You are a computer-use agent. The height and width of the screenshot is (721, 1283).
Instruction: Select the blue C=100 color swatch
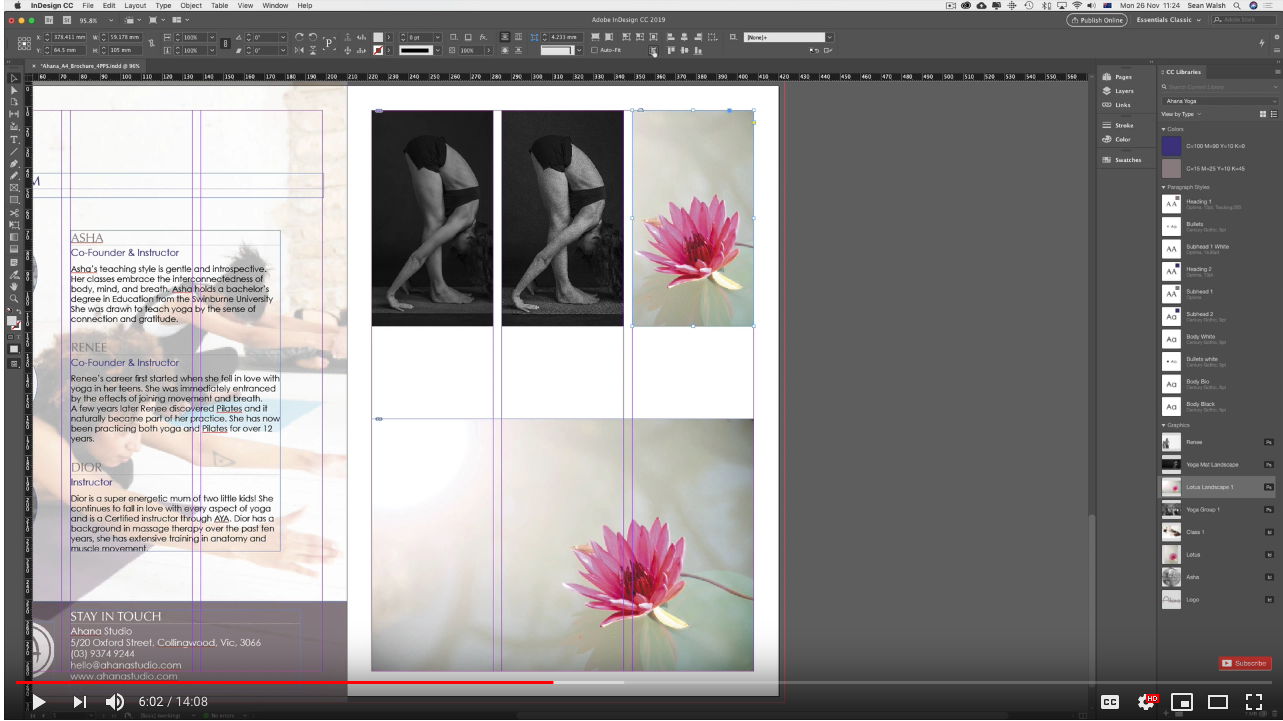point(1171,147)
